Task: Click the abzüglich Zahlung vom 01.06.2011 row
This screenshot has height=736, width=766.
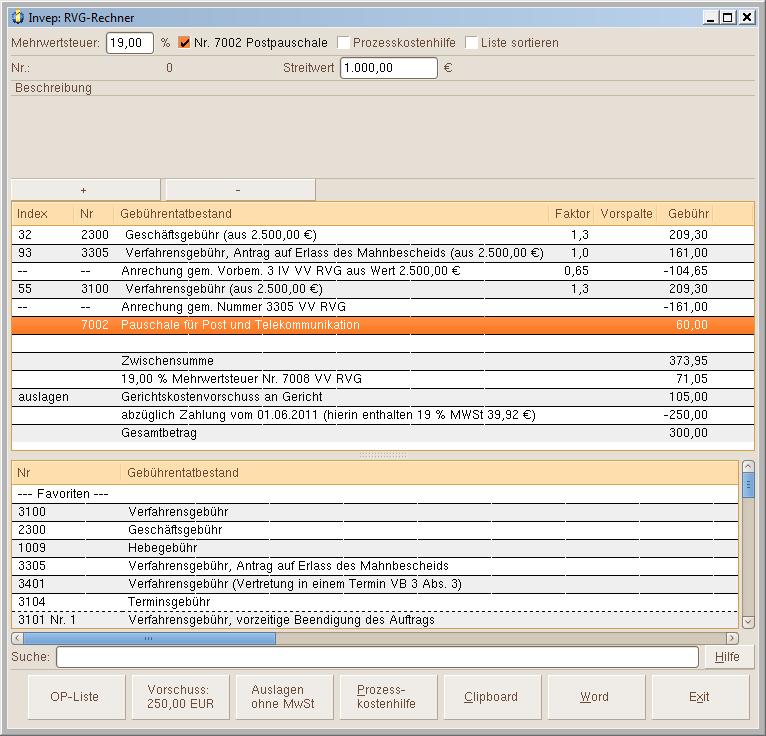Action: coord(383,415)
